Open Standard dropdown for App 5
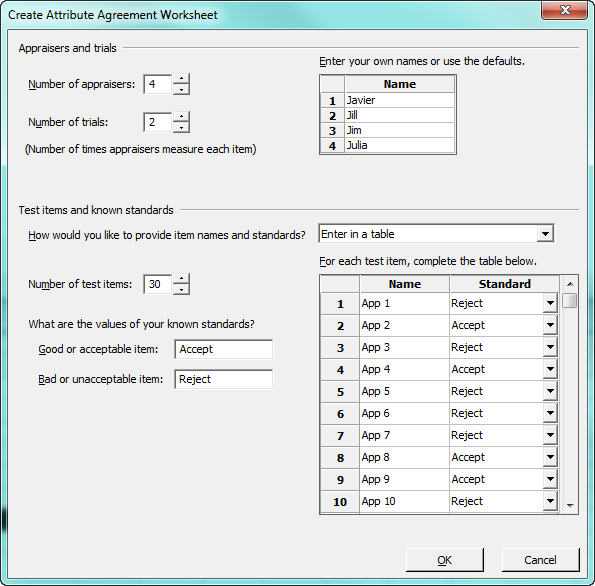 (550, 391)
